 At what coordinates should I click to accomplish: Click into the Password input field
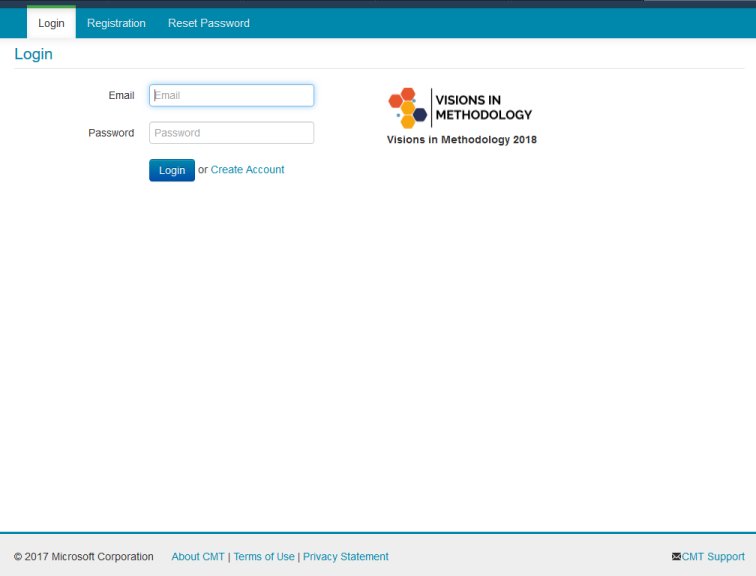coord(231,133)
